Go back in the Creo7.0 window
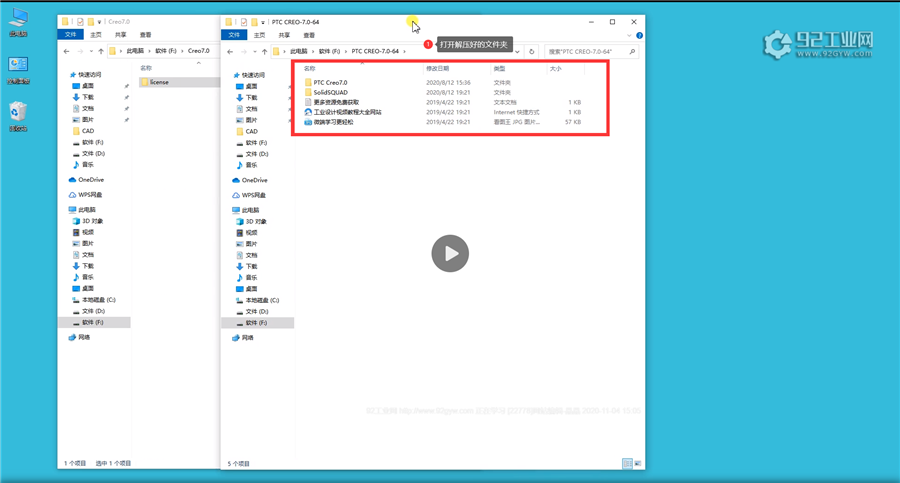This screenshot has width=900, height=483. (x=67, y=51)
